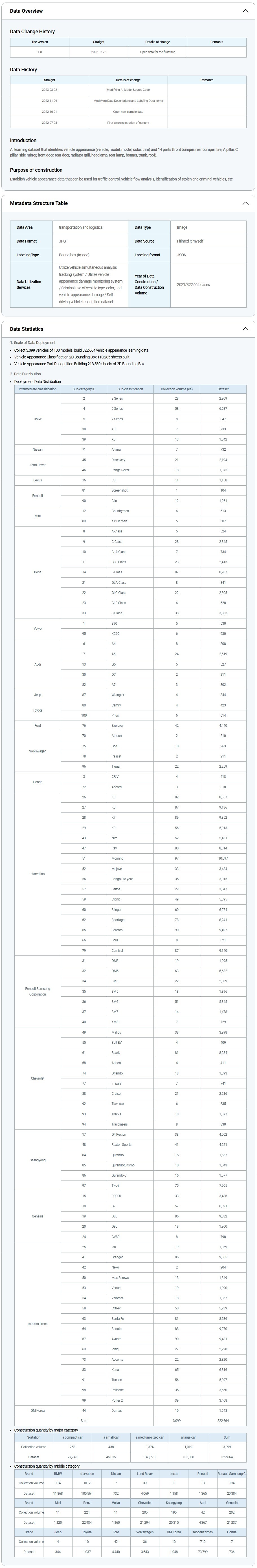Collapse the Metadata Structure Table chevron
This screenshot has width=257, height=1568.
(245, 203)
